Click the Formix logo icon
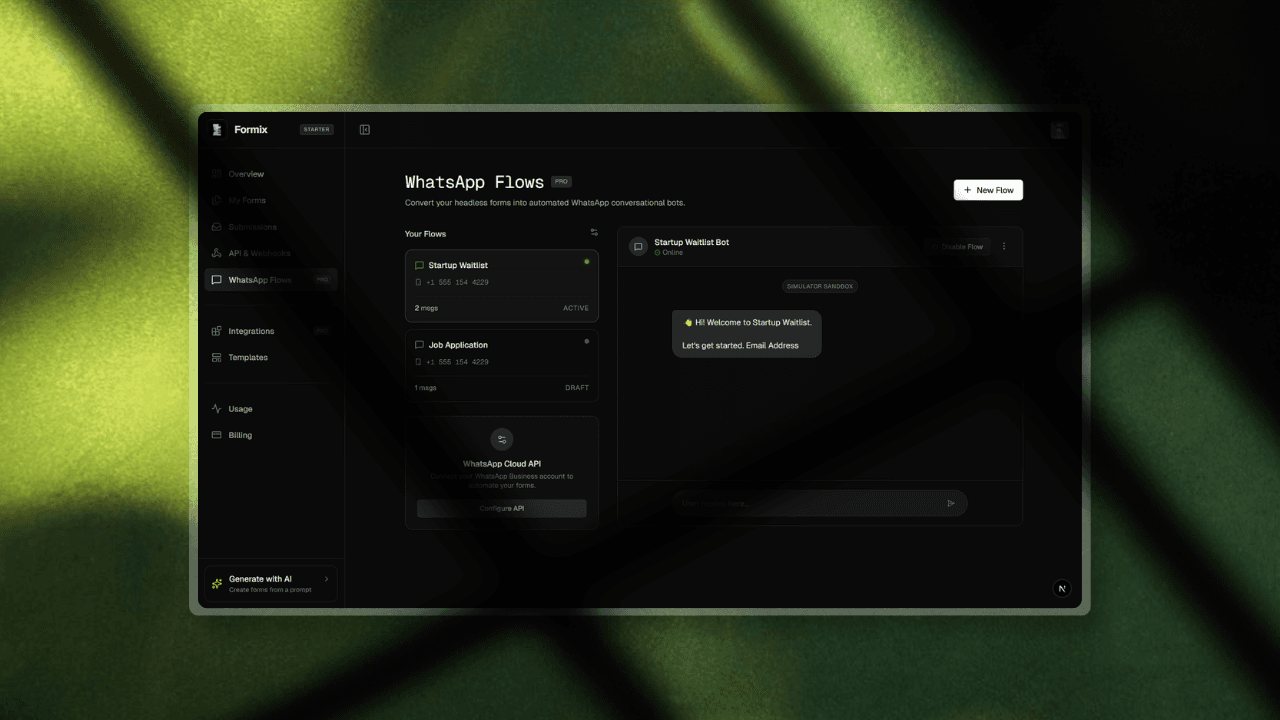The width and height of the screenshot is (1280, 720). (217, 130)
